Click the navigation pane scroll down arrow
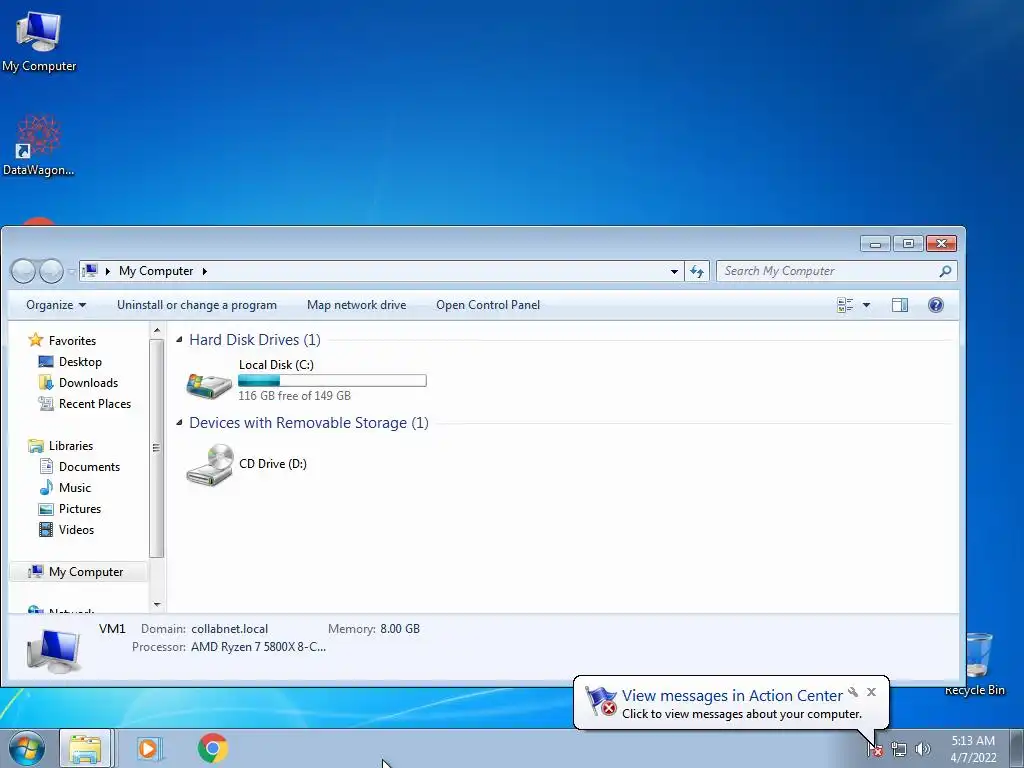This screenshot has height=768, width=1024. pos(157,605)
